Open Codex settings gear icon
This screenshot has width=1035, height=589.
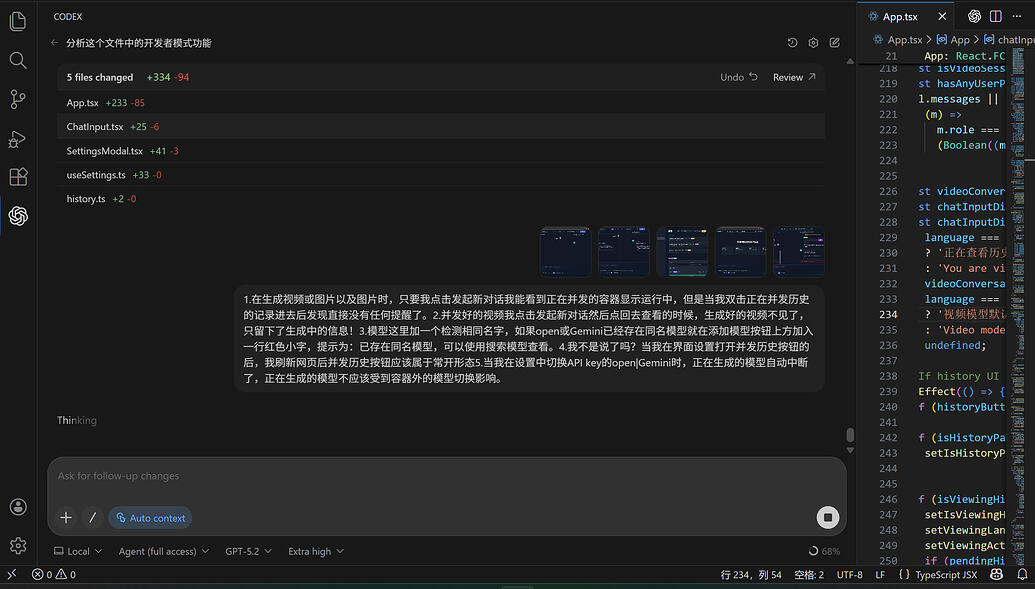(813, 43)
